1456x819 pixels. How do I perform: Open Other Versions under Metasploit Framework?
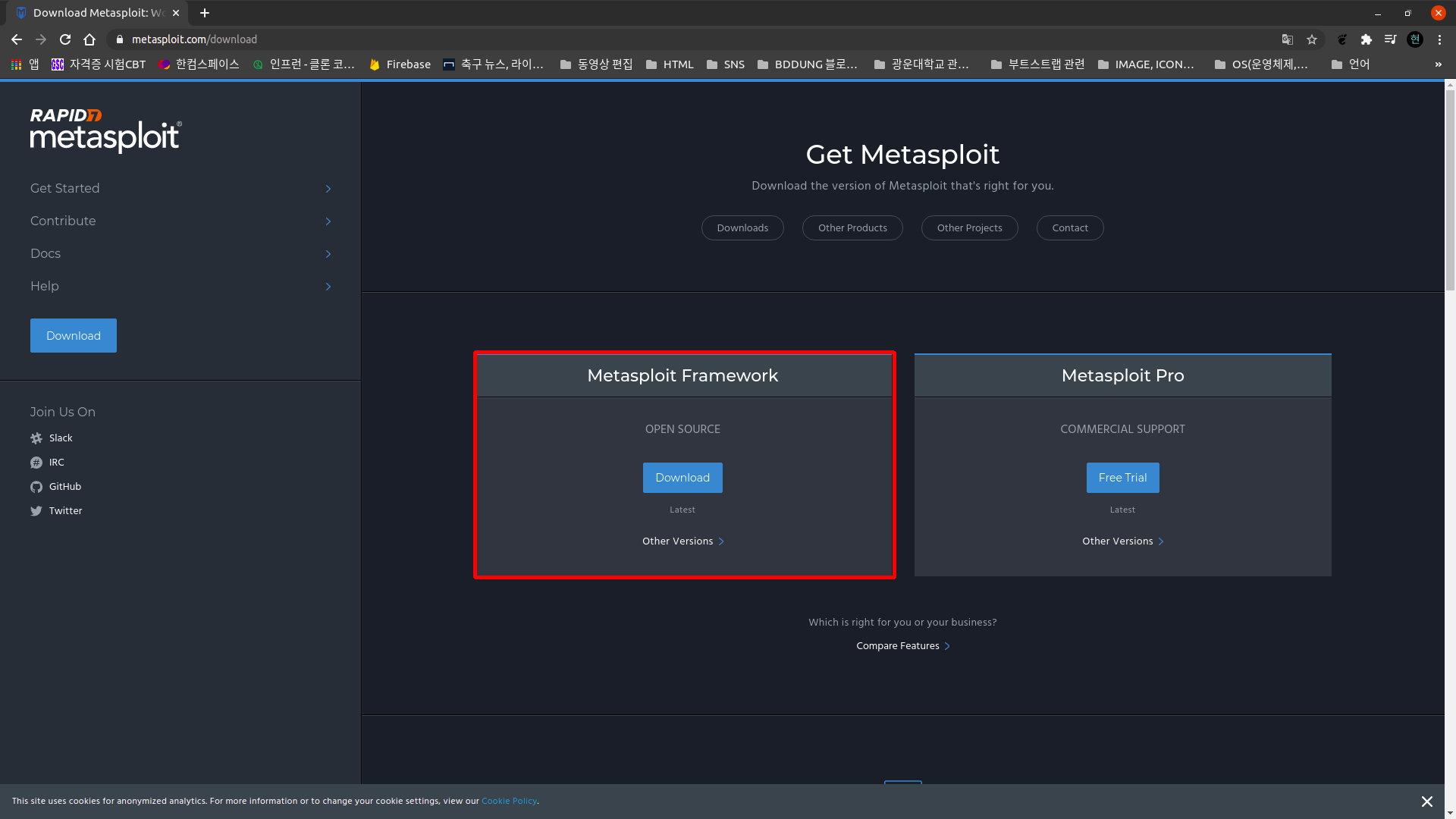tap(682, 541)
